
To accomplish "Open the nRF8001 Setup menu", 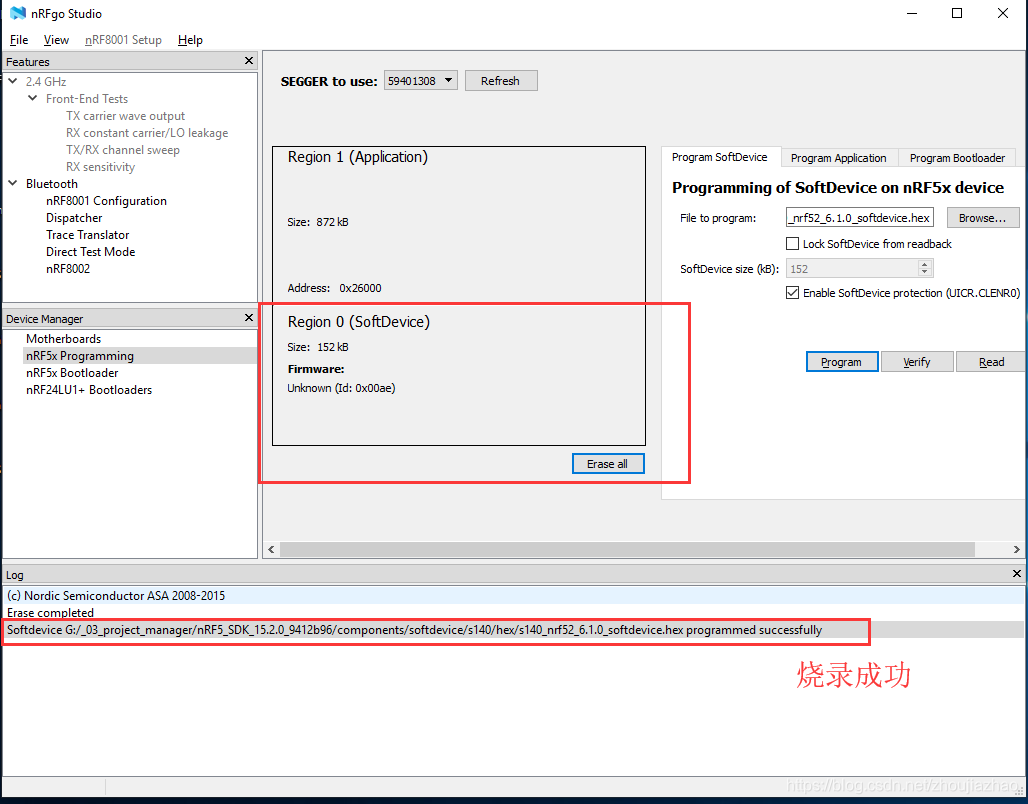I will 123,40.
